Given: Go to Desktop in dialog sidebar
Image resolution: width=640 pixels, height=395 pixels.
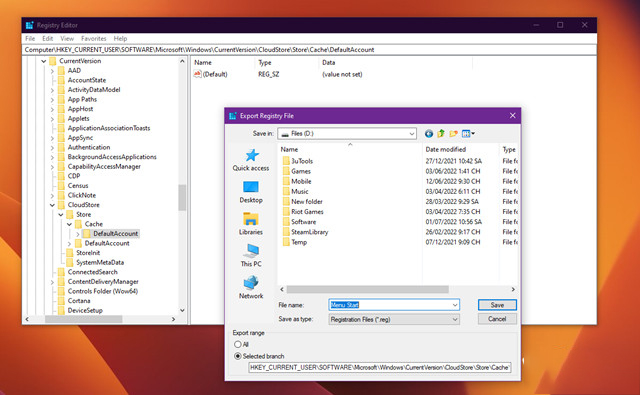Looking at the screenshot, I should pos(251,192).
